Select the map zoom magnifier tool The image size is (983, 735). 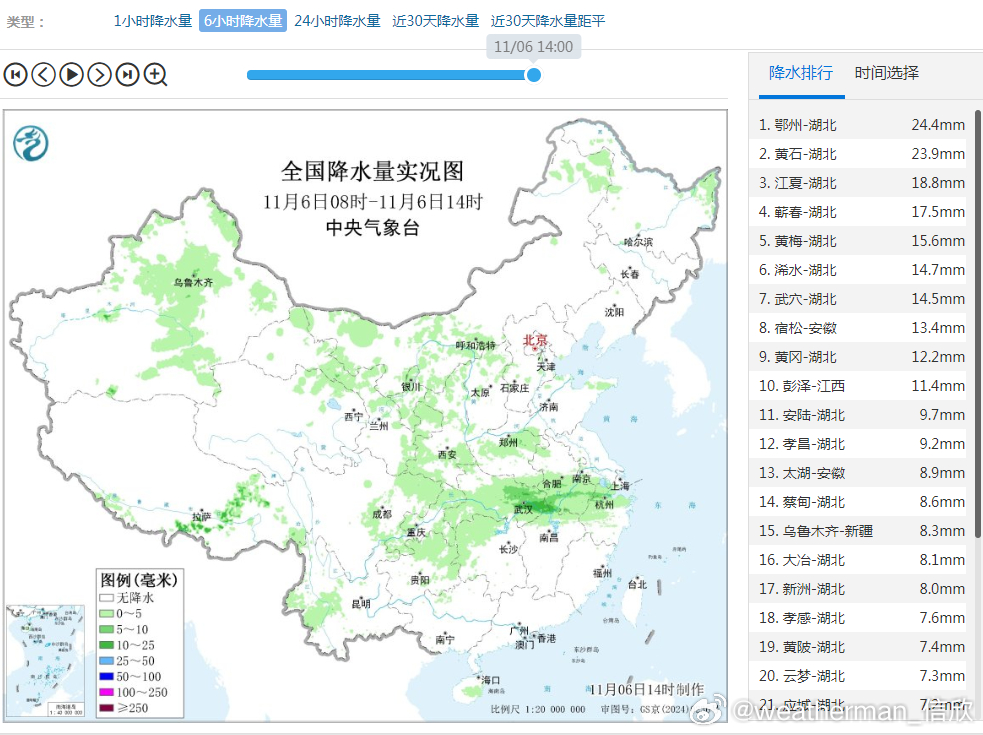point(156,74)
